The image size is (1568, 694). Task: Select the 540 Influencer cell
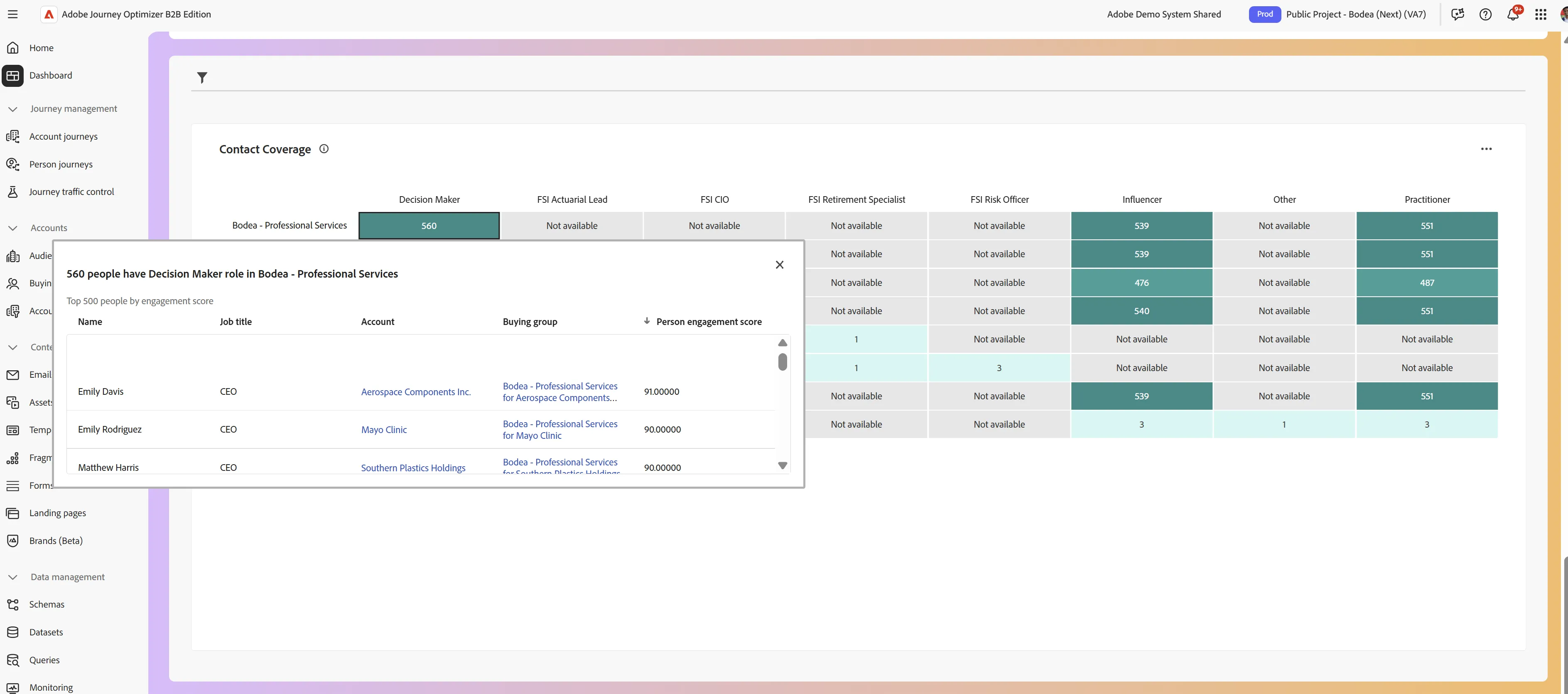[x=1141, y=310]
